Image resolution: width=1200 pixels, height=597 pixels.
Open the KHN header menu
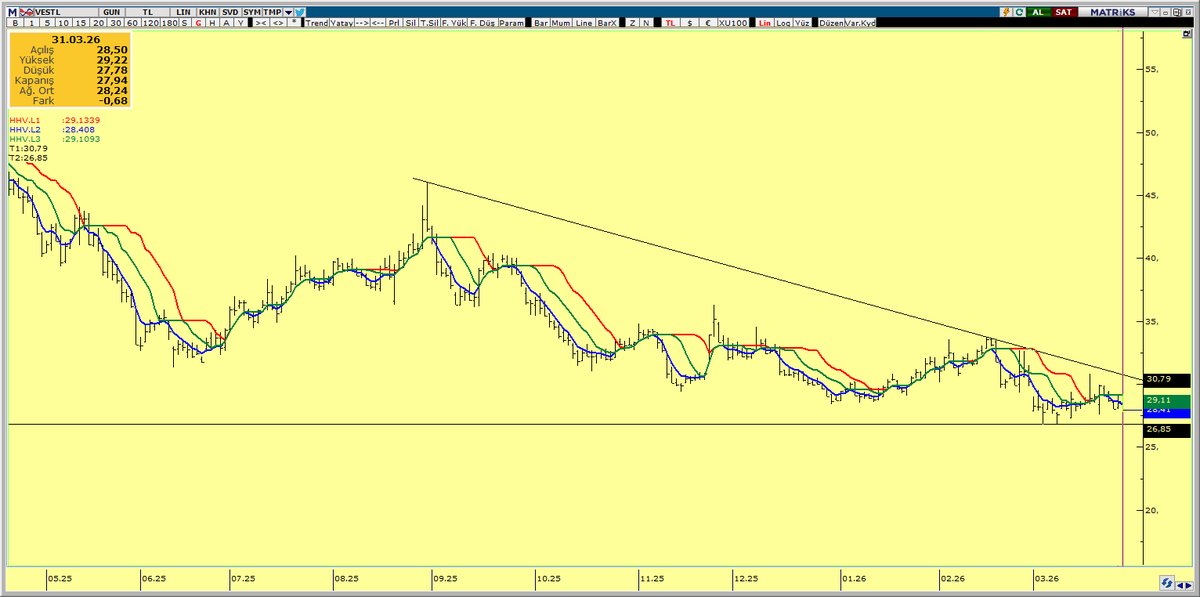tap(207, 11)
